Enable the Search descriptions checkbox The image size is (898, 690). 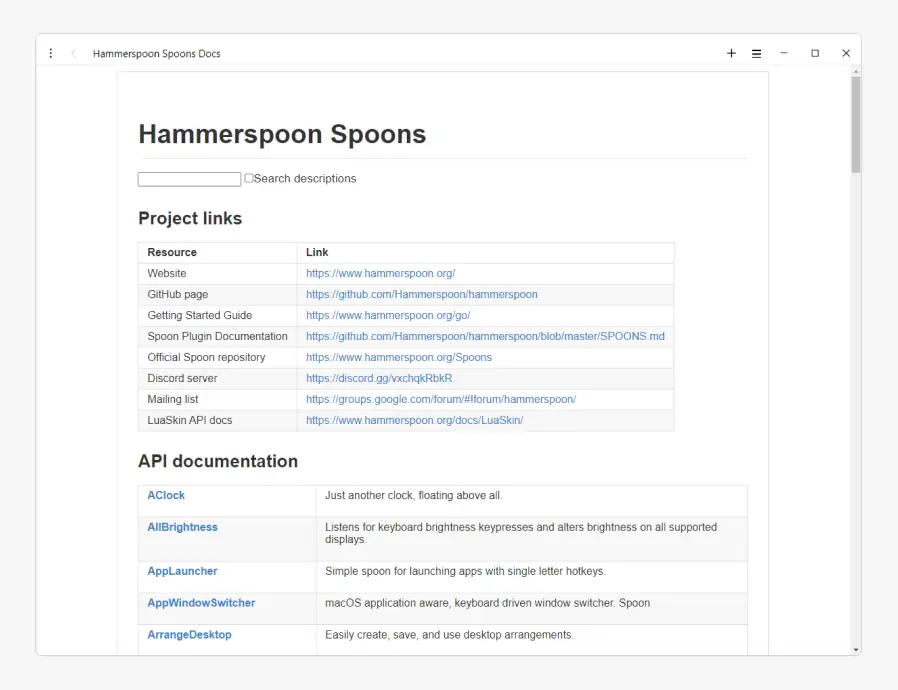[249, 178]
